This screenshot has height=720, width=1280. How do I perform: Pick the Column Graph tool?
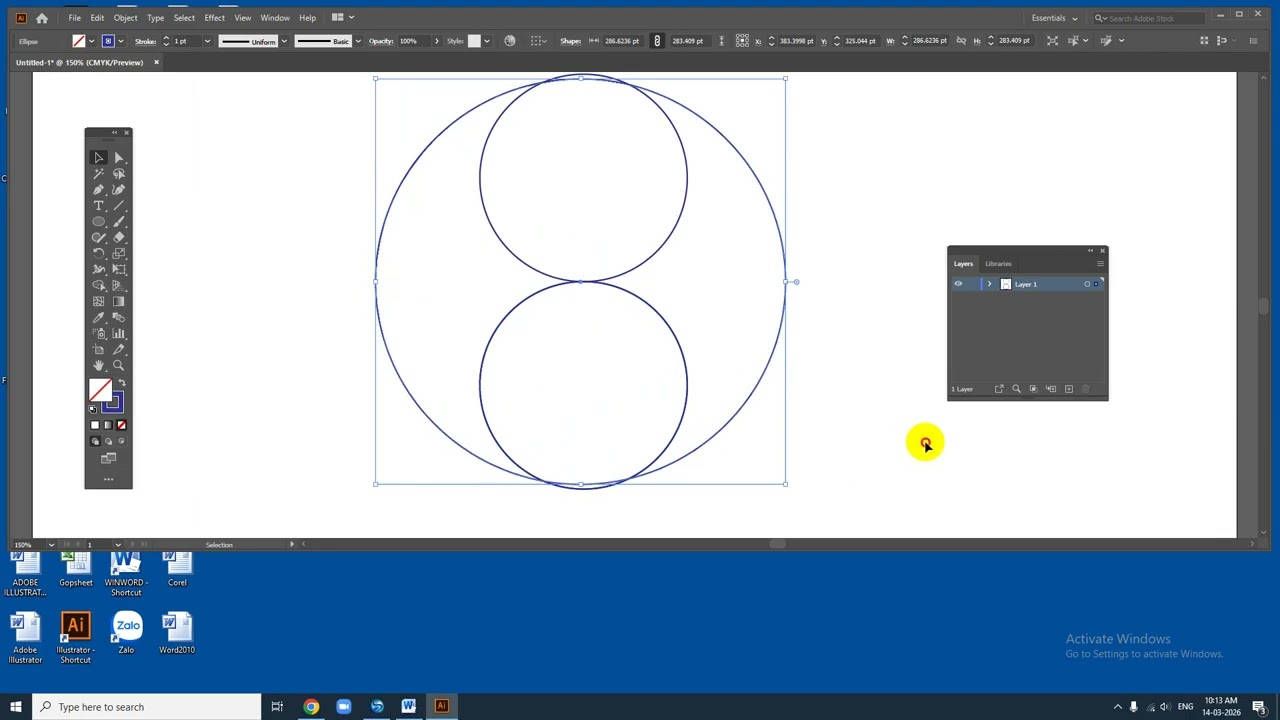tap(118, 334)
